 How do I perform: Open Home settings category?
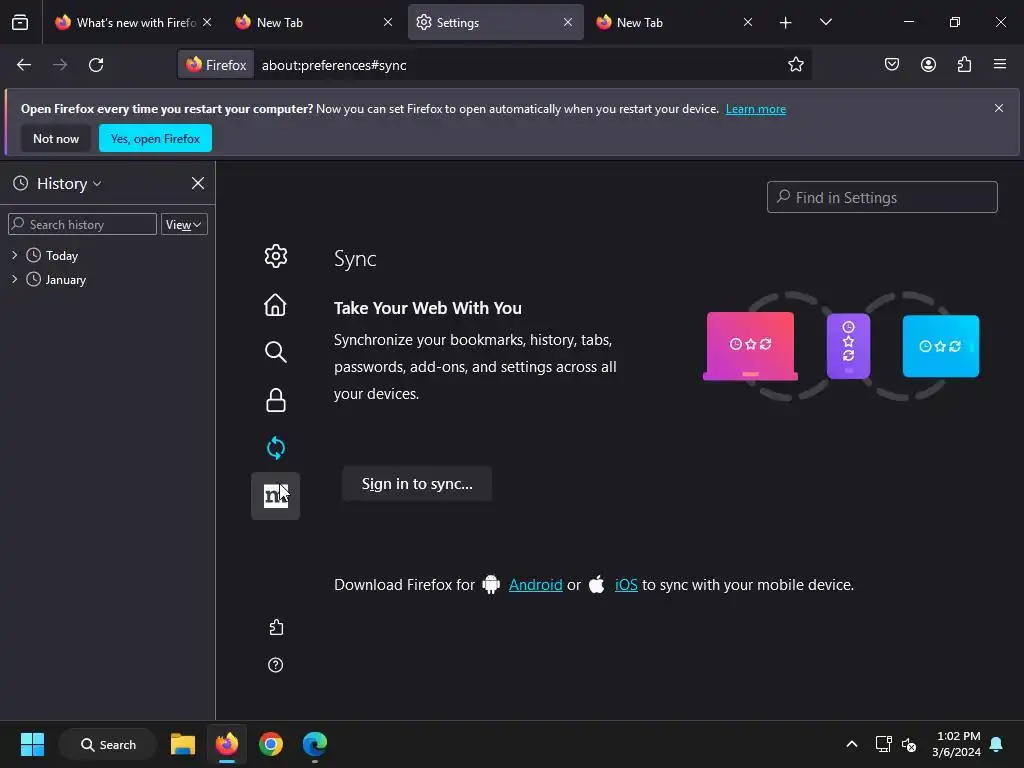coord(276,305)
